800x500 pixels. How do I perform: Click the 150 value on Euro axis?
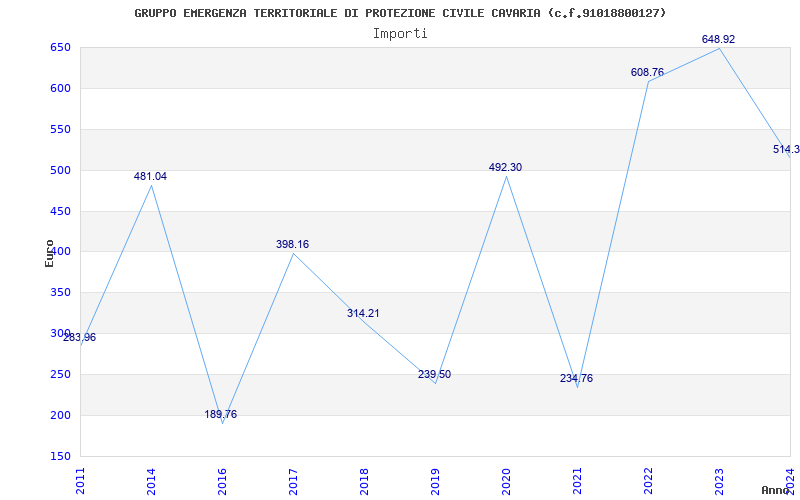(60, 456)
